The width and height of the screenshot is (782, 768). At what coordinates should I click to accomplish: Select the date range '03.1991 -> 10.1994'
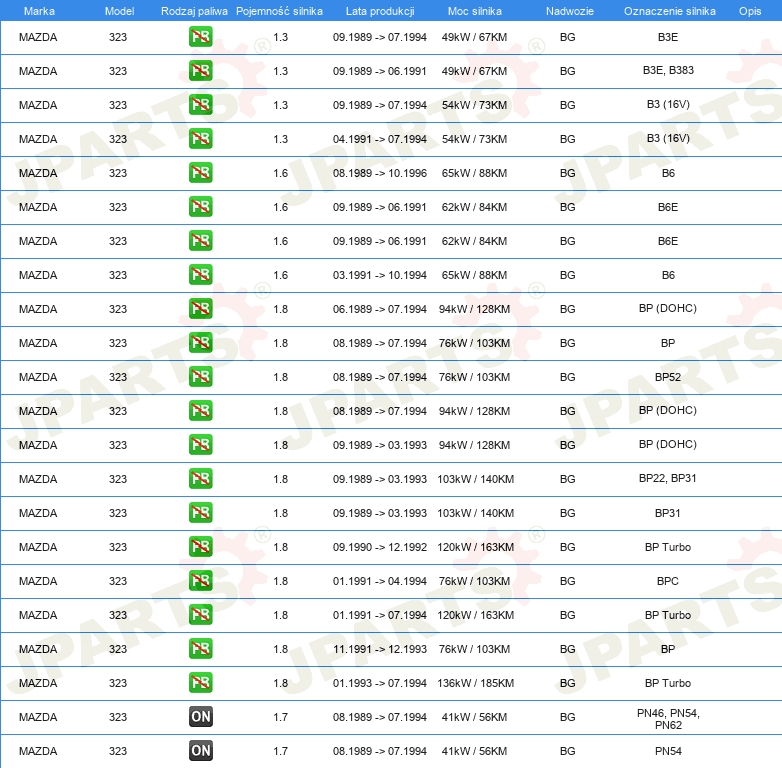380,275
